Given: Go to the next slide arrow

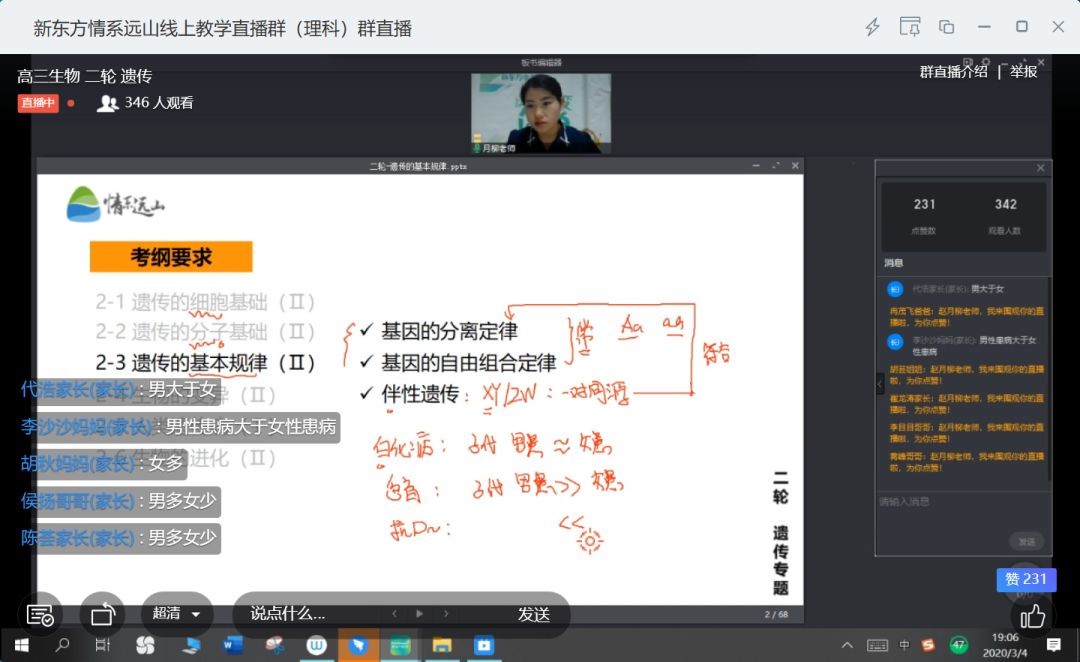Looking at the screenshot, I should tap(446, 613).
